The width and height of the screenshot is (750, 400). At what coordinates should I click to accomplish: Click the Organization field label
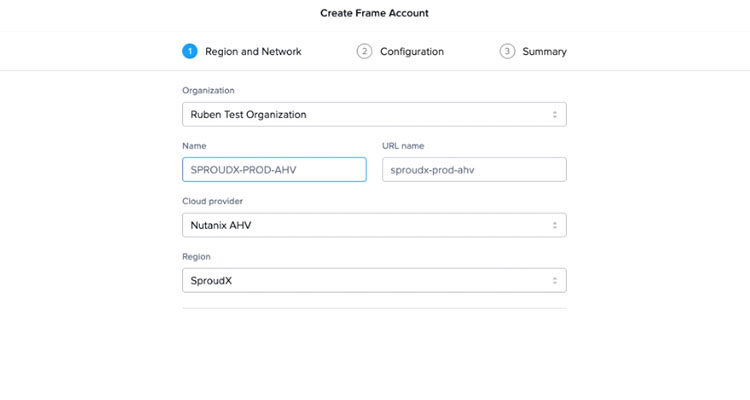(208, 90)
